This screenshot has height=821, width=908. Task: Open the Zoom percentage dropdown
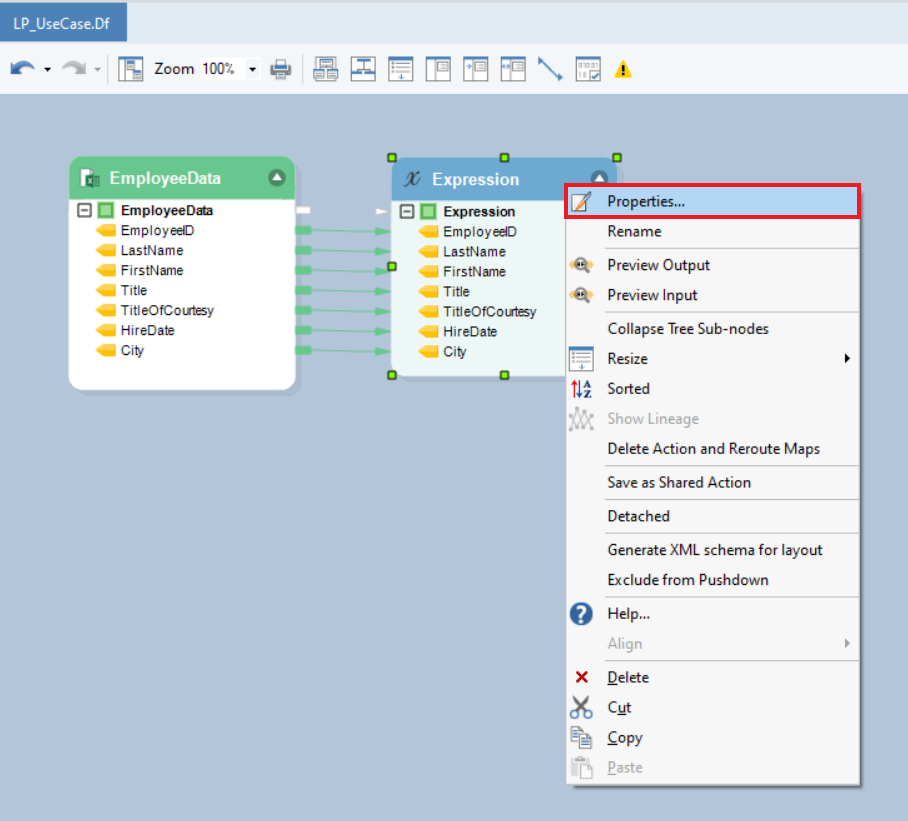[x=252, y=69]
